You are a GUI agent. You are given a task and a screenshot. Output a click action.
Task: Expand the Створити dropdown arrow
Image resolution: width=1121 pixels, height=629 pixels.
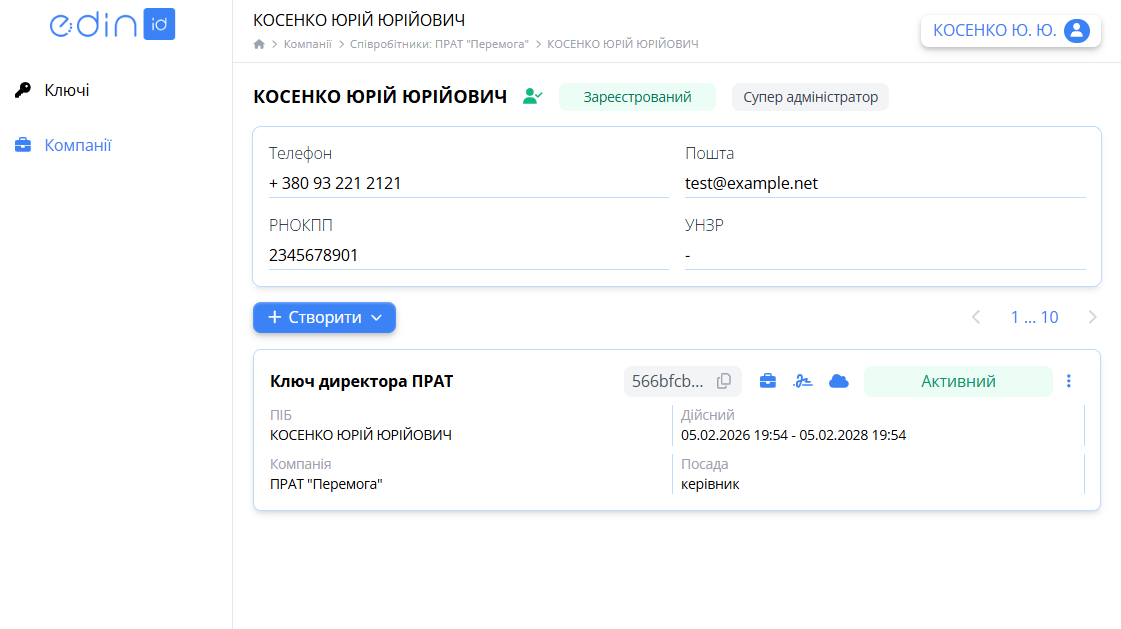pos(378,317)
